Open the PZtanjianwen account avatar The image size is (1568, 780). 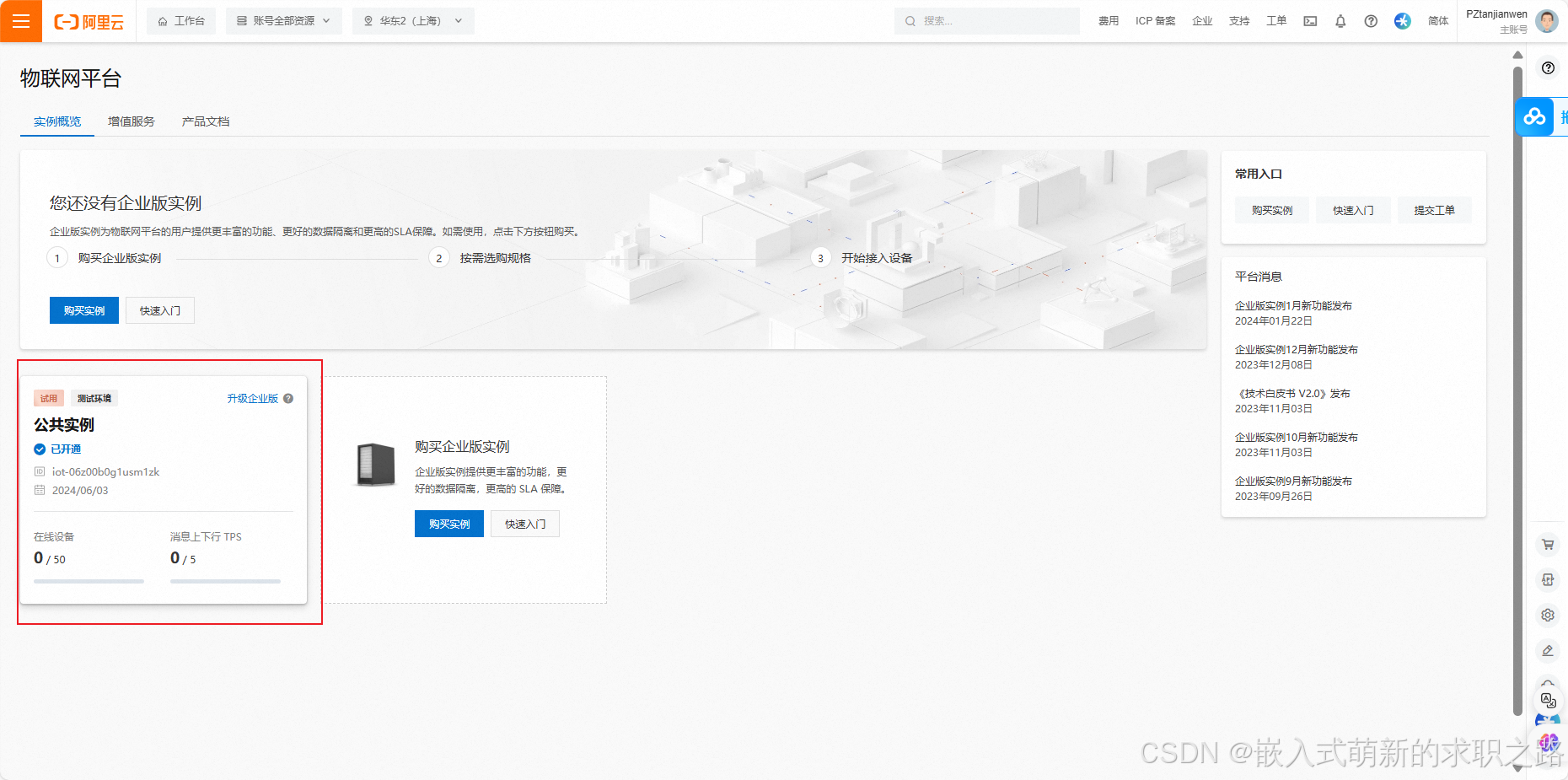coord(1547,21)
